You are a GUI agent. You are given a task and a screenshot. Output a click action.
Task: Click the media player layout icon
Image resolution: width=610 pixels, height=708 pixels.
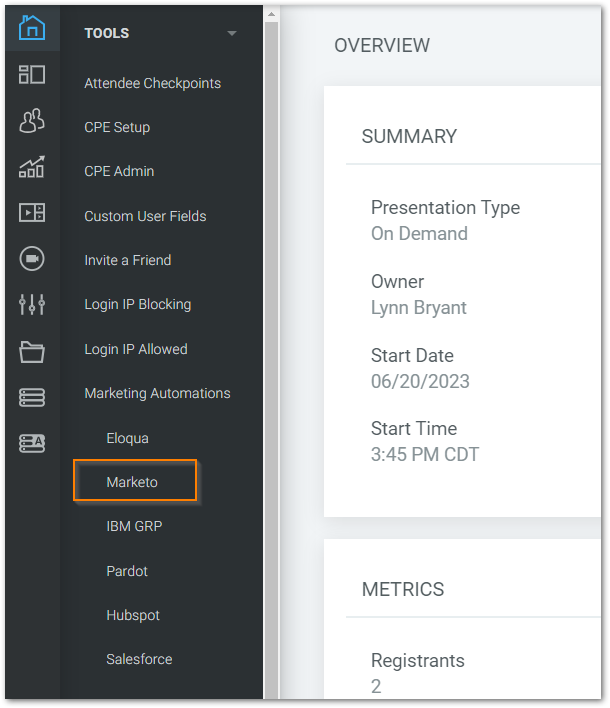coord(32,213)
